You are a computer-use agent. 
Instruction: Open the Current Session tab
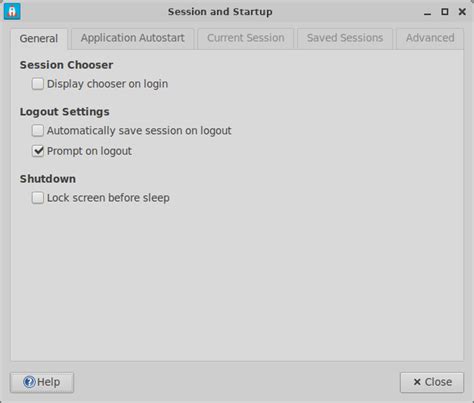[x=246, y=38]
